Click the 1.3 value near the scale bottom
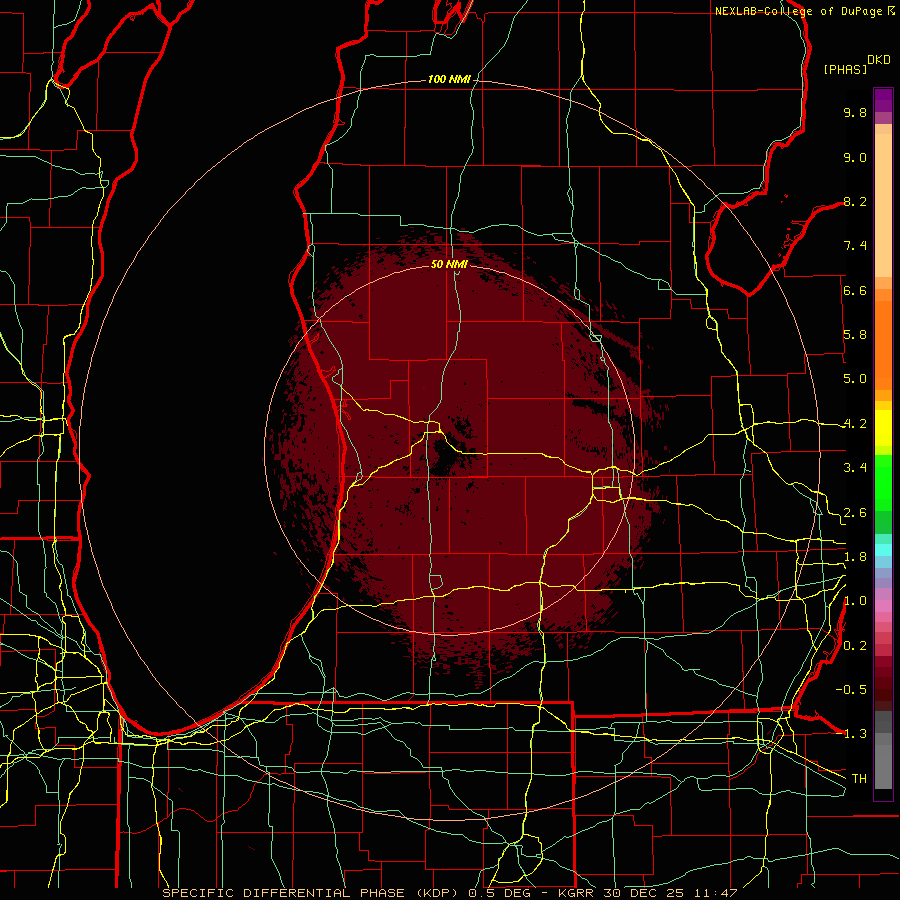This screenshot has width=900, height=900. [x=855, y=734]
